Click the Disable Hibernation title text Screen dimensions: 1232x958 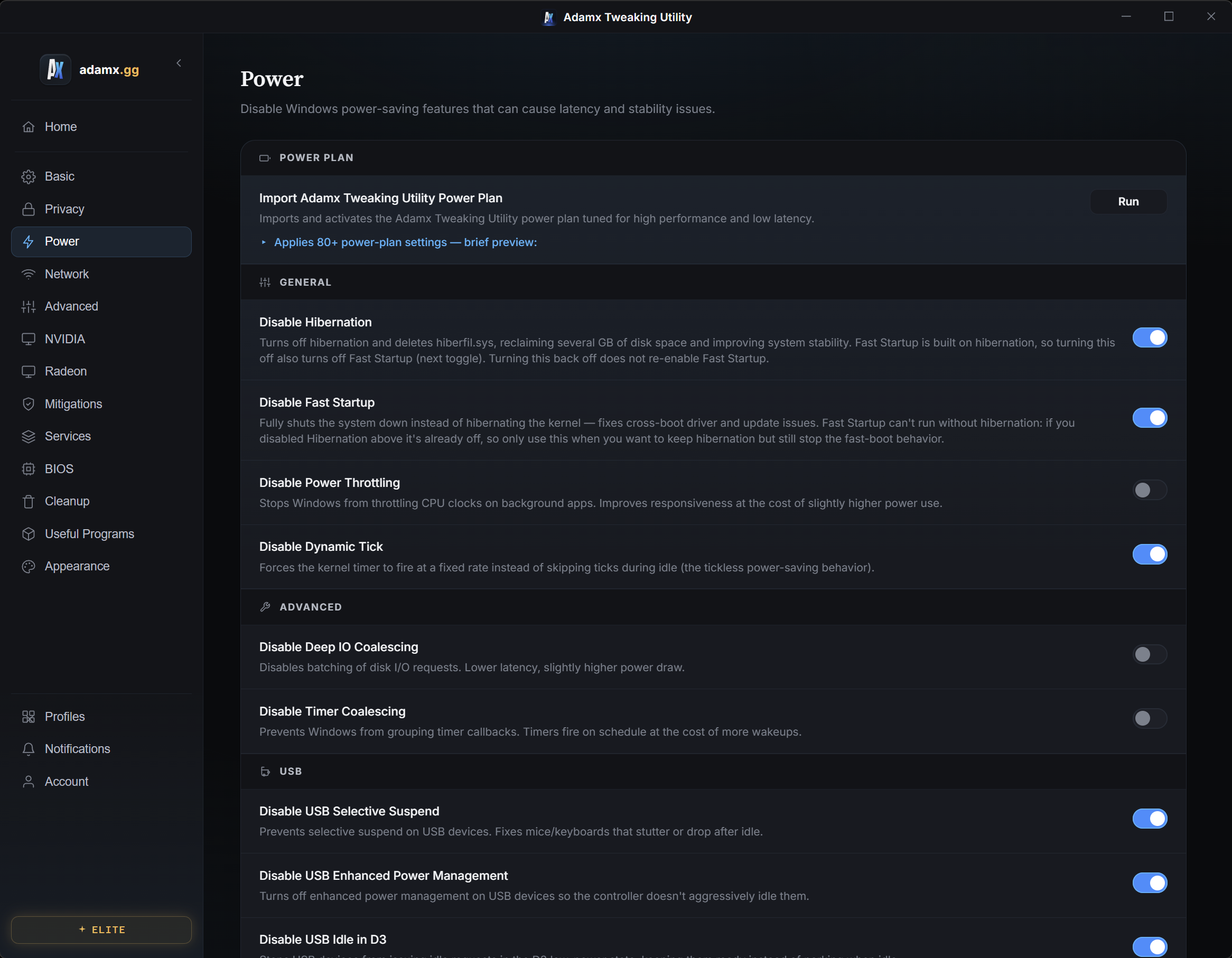[x=315, y=323]
